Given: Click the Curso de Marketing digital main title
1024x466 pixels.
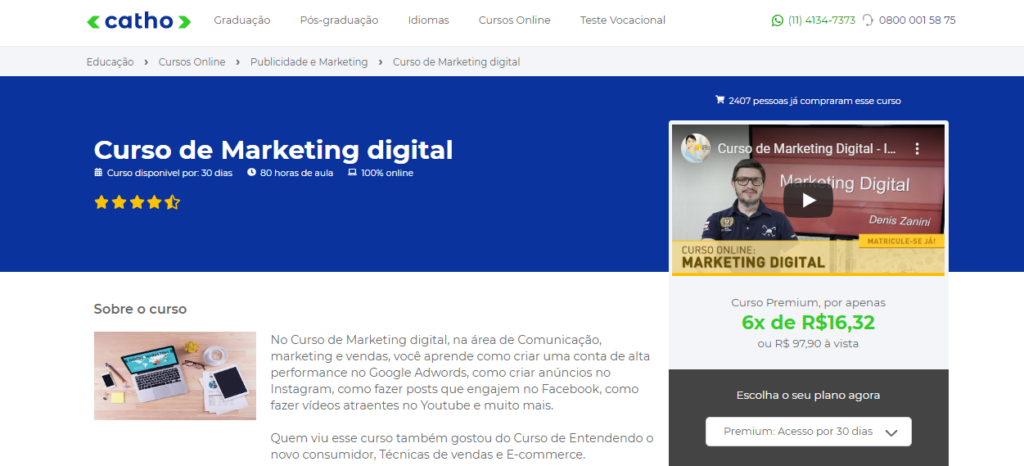Looking at the screenshot, I should [273, 149].
